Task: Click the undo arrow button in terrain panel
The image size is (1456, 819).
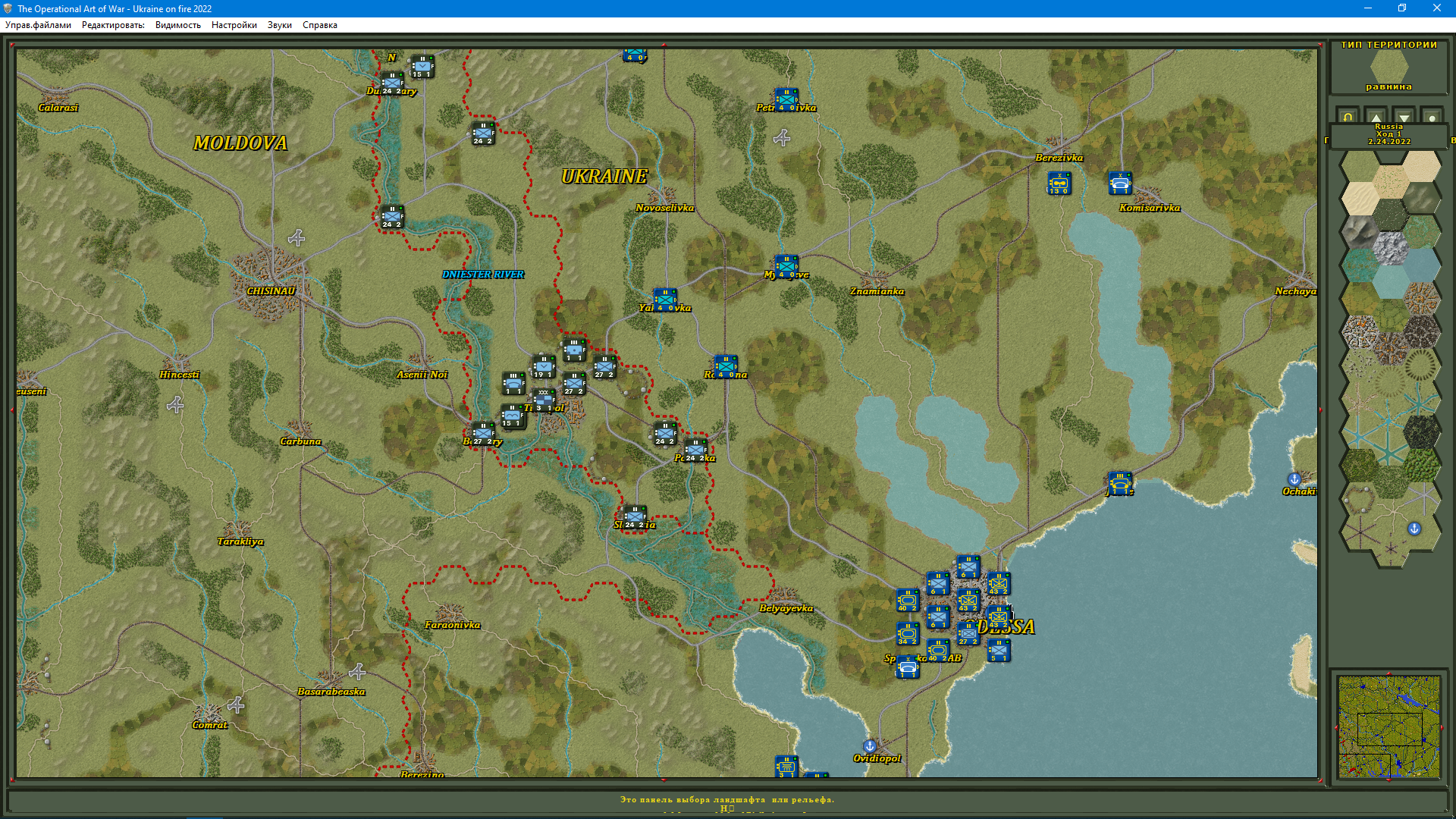Action: tap(1348, 116)
